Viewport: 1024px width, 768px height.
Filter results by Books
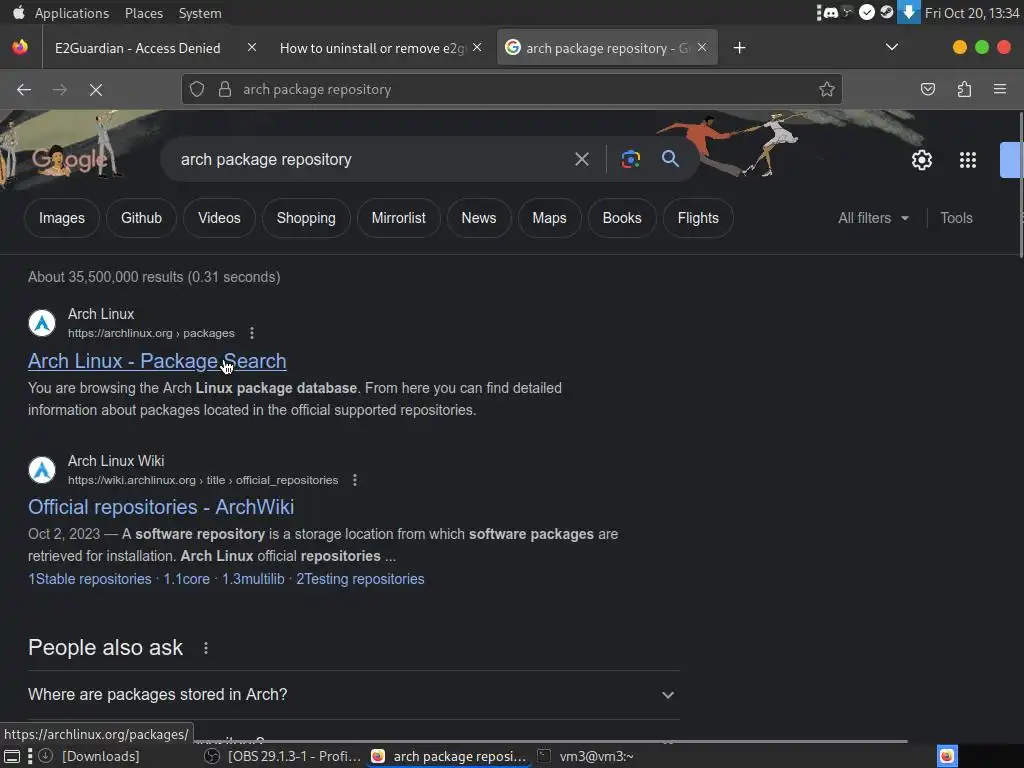[622, 218]
